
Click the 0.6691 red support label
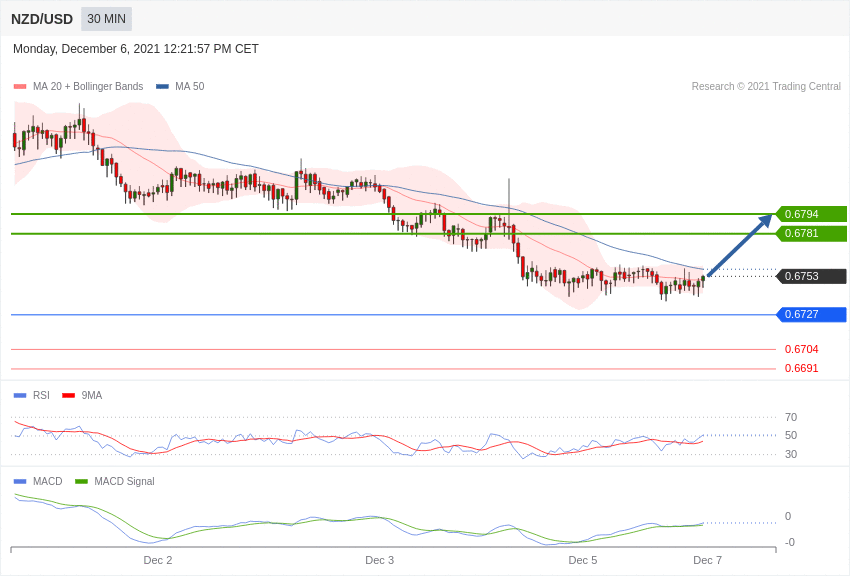[801, 368]
